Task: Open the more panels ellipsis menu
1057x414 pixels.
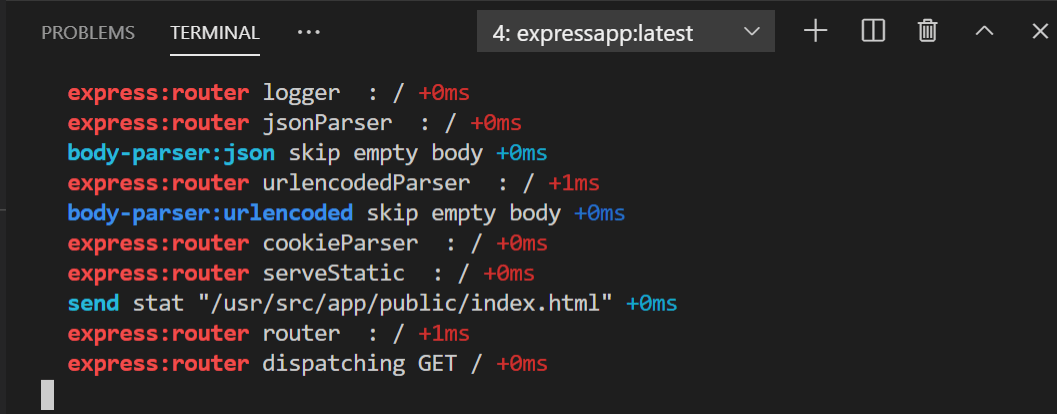Action: click(309, 32)
